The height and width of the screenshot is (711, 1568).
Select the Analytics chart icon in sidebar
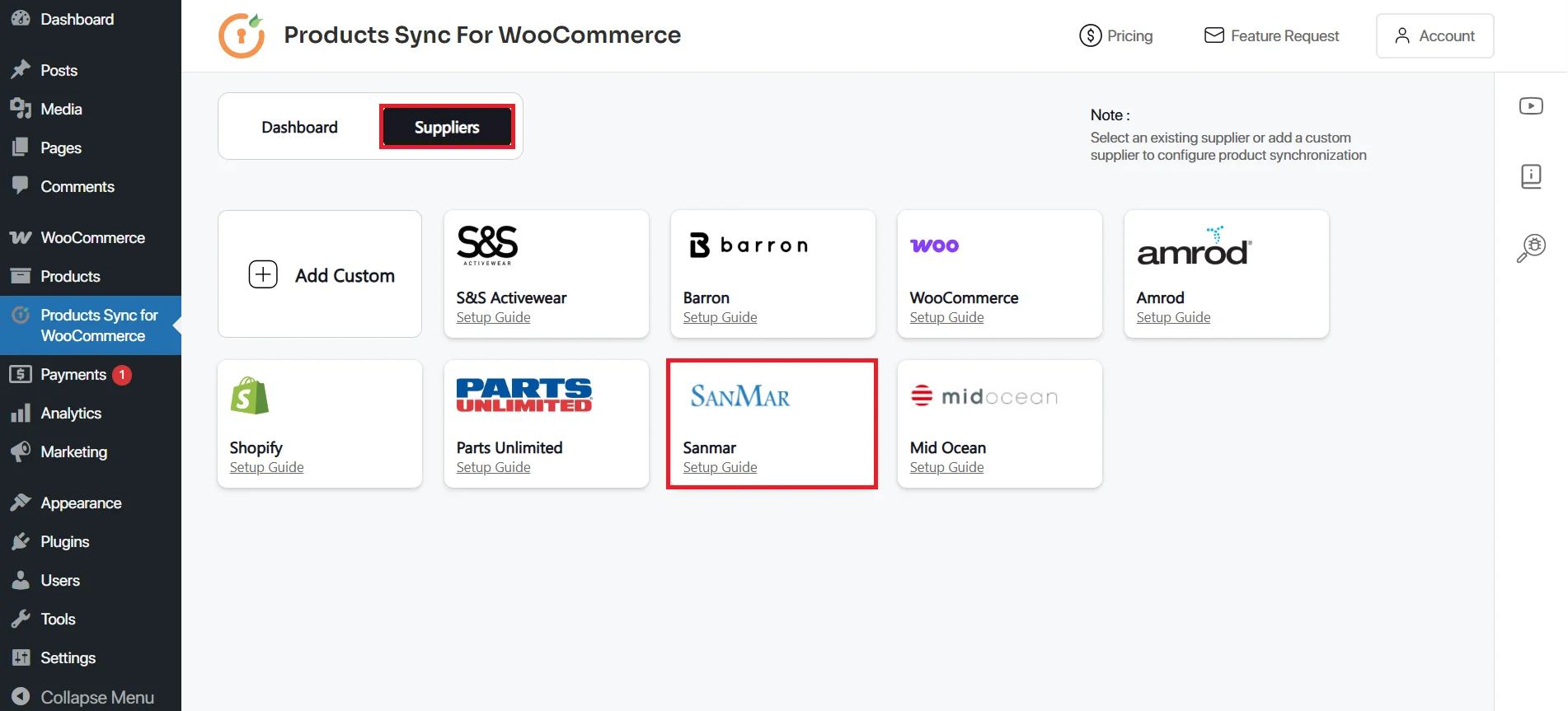pos(21,413)
